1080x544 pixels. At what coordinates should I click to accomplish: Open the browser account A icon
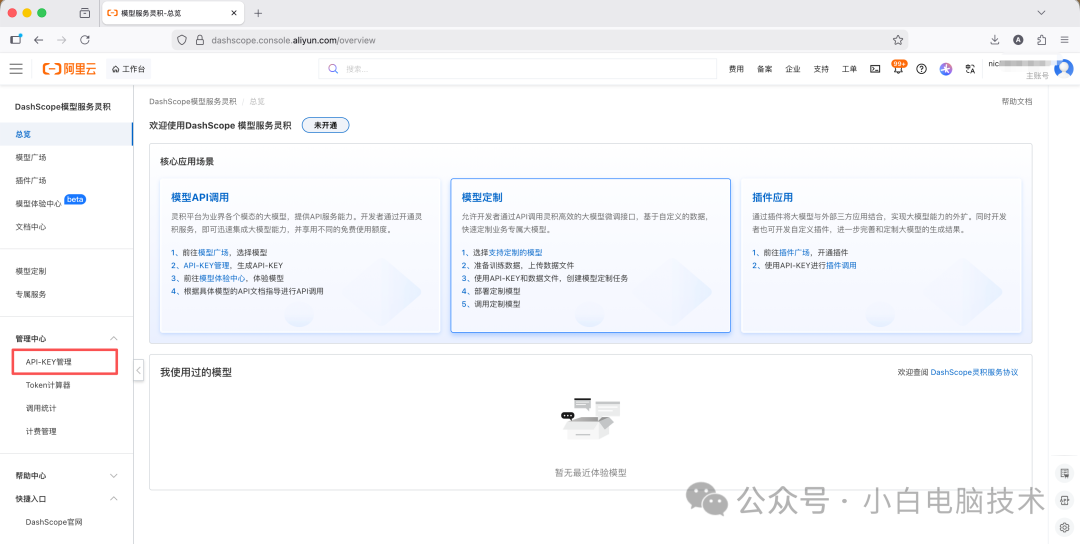coord(1018,40)
